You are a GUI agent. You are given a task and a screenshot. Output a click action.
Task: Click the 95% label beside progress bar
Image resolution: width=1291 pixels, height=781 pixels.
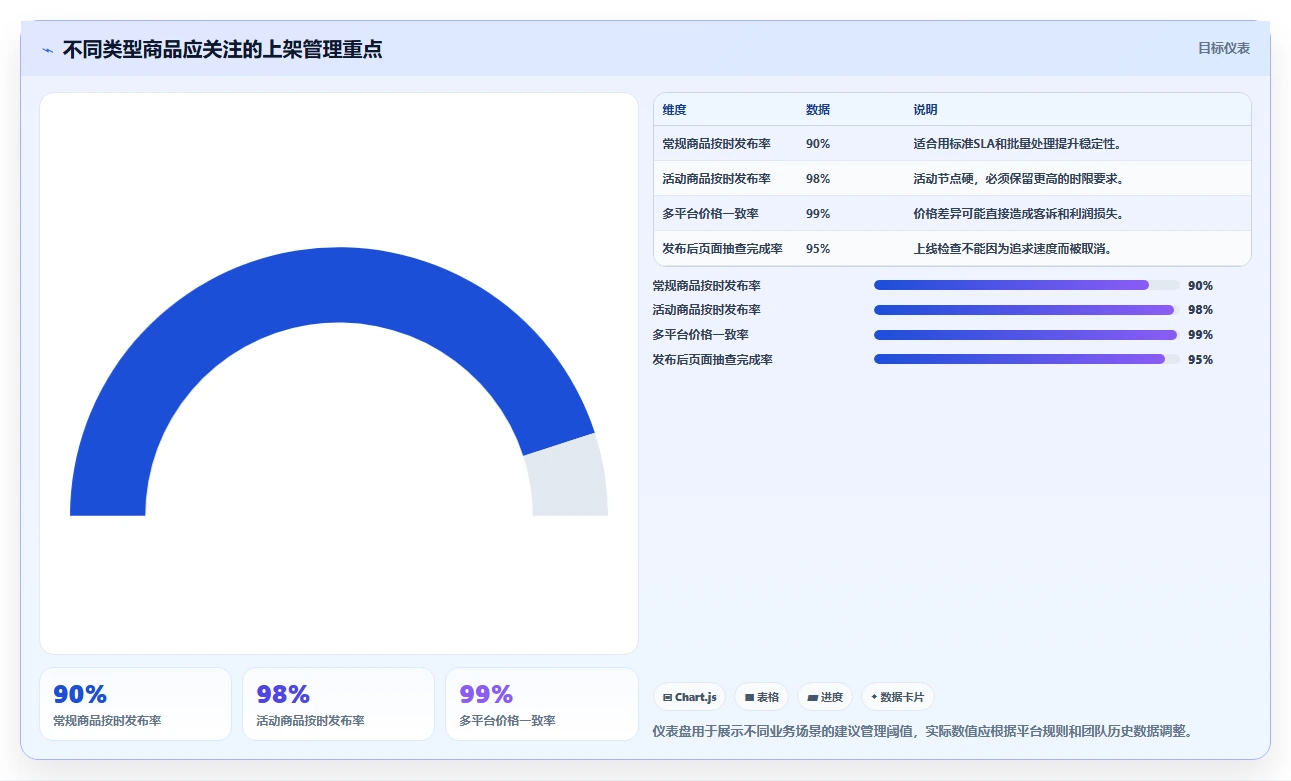[x=1200, y=359]
